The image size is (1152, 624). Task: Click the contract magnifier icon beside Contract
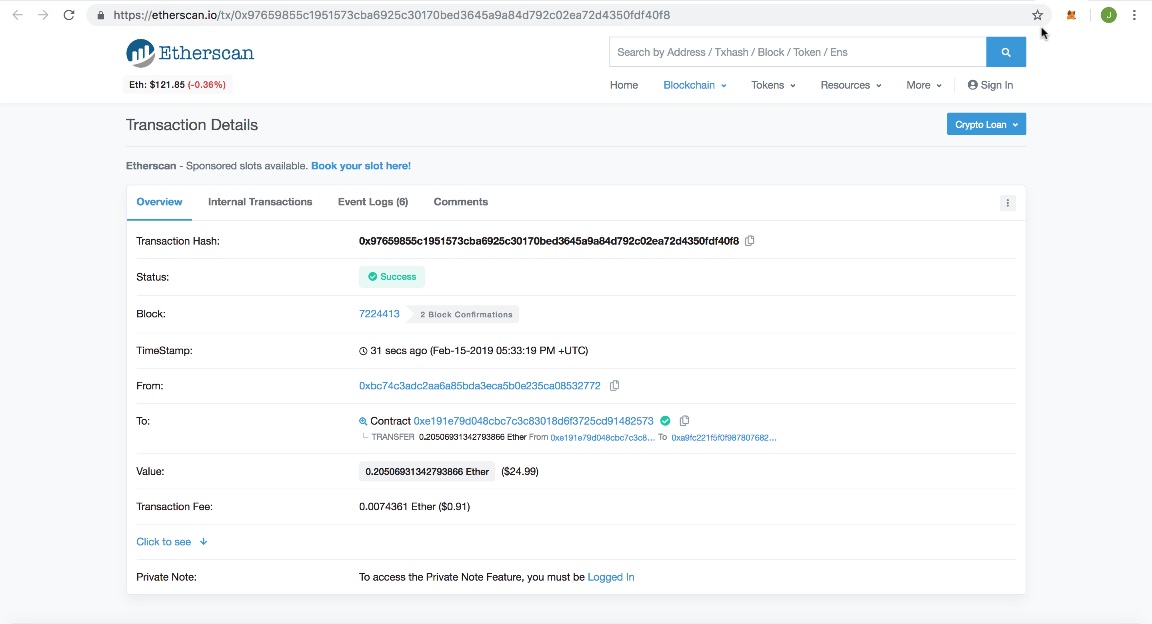click(x=363, y=421)
